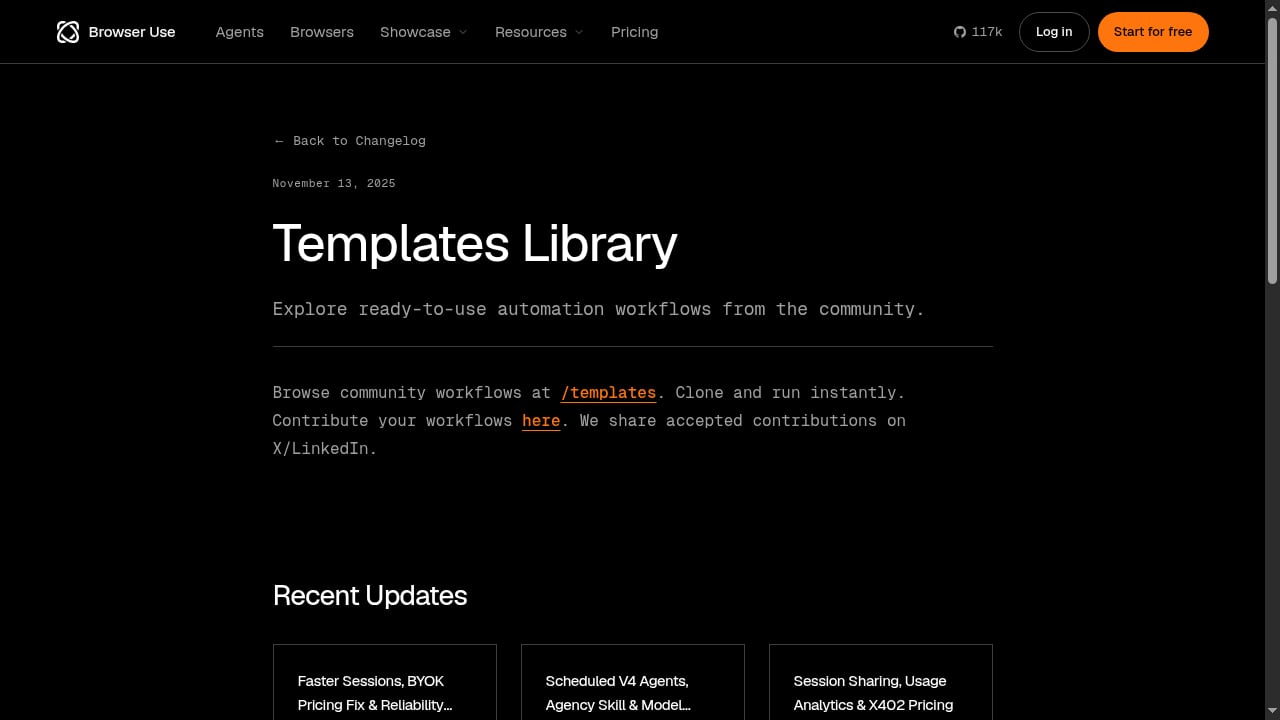The height and width of the screenshot is (720, 1280).
Task: Open the Faster Sessions, BYOK Pricing Fix card
Action: pos(385,682)
